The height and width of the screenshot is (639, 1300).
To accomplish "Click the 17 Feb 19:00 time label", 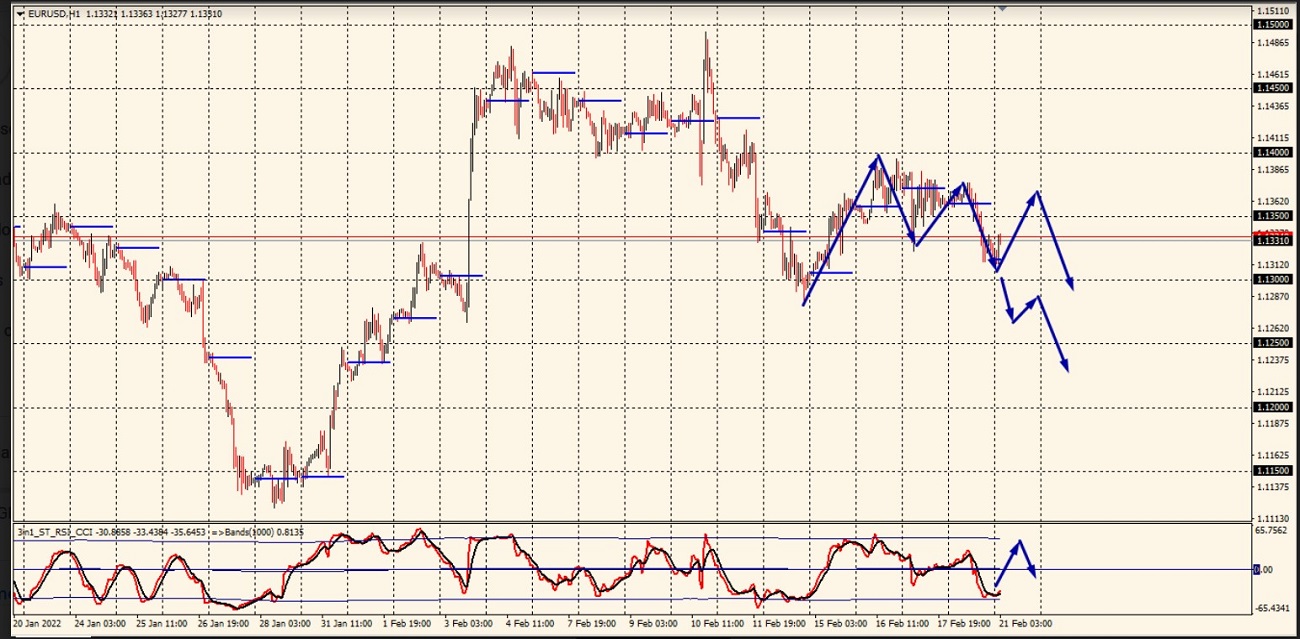I will (966, 623).
